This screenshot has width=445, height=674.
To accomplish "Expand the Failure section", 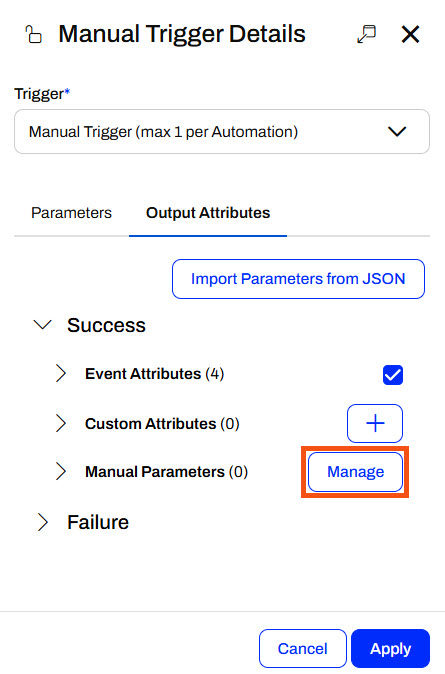I will coord(43,522).
